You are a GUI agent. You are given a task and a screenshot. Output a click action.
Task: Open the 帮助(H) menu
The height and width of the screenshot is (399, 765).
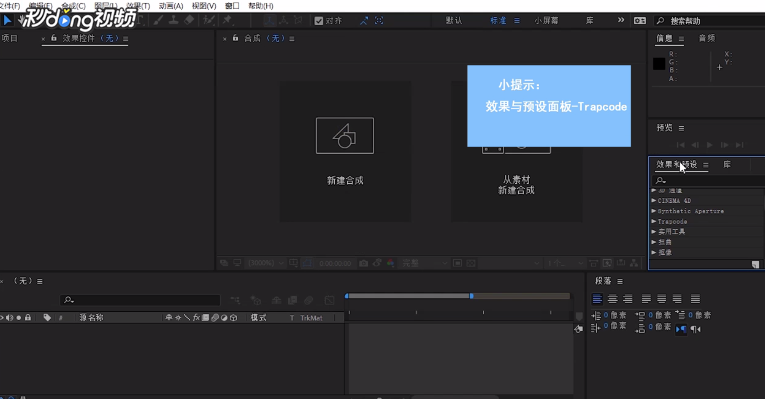click(x=261, y=6)
